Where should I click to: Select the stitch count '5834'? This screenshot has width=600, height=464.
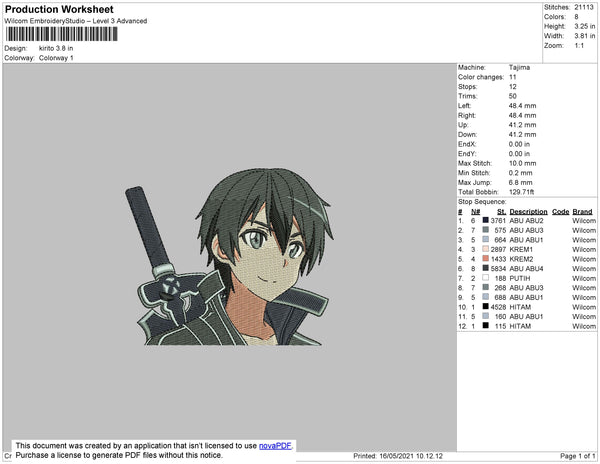pos(498,269)
